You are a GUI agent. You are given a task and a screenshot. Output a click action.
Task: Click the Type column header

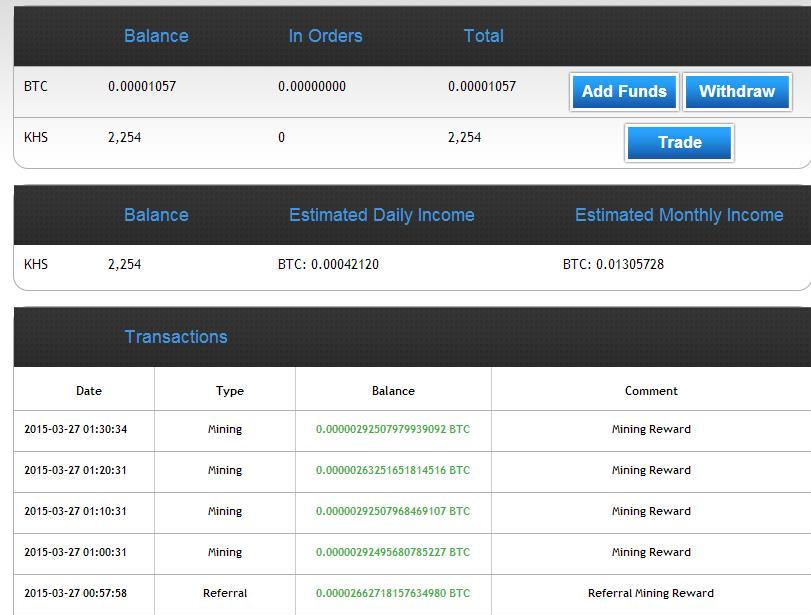coord(230,391)
